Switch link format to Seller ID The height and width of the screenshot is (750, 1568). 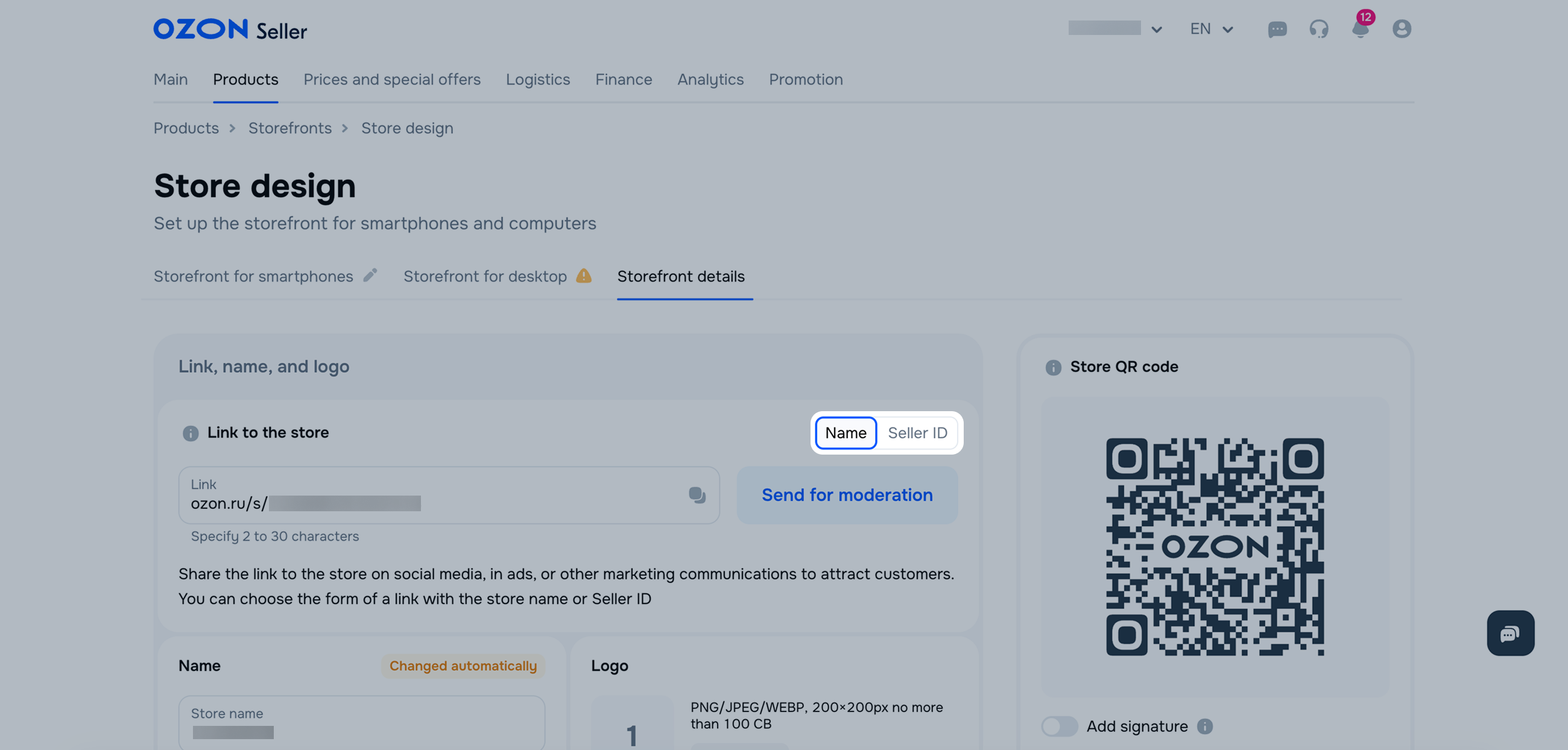[x=917, y=433]
